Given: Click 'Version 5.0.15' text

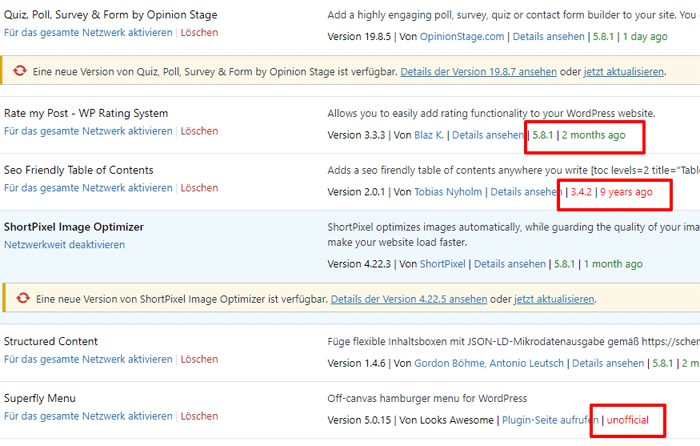Looking at the screenshot, I should (359, 421).
